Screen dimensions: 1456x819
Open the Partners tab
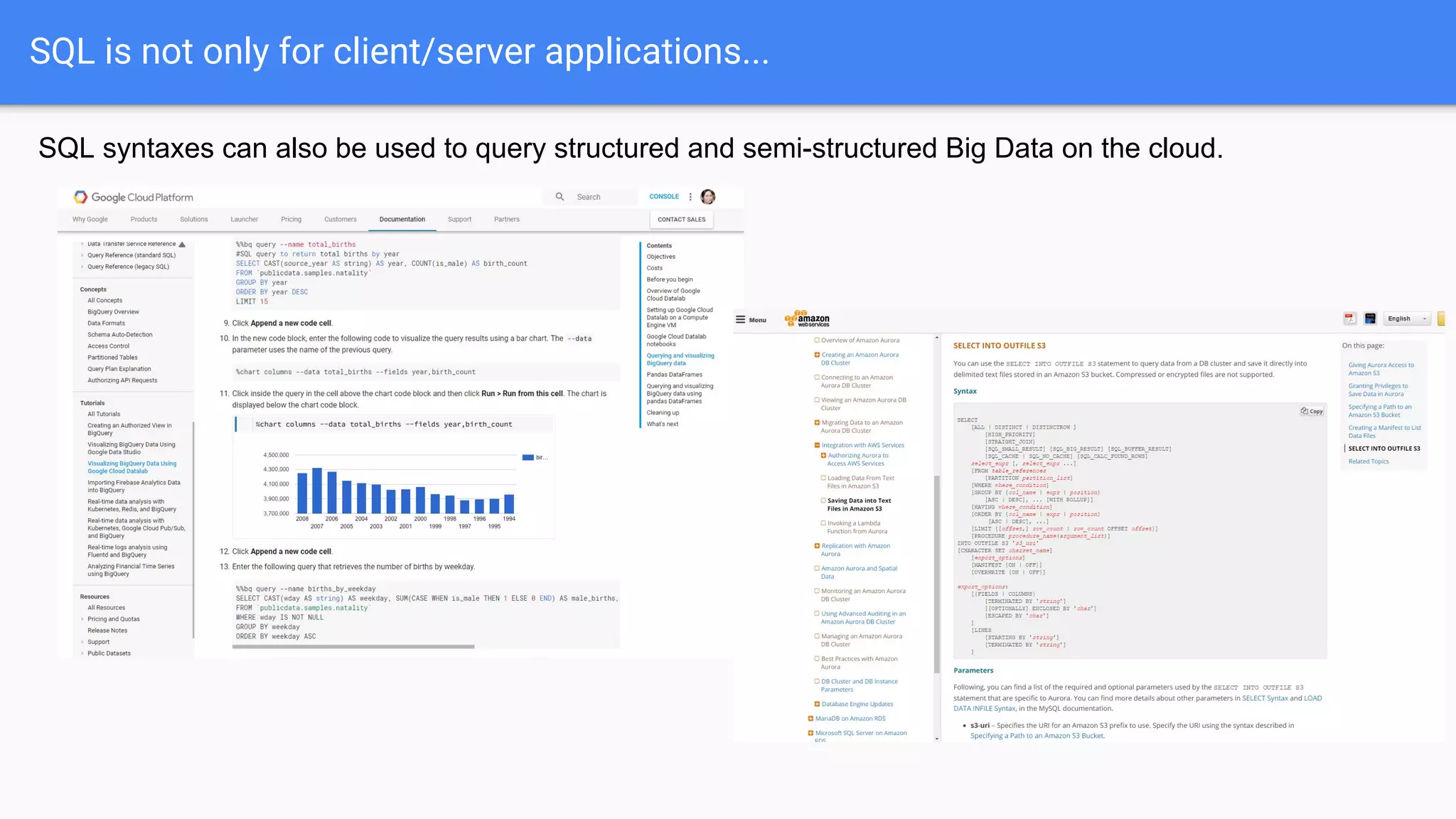(x=507, y=220)
